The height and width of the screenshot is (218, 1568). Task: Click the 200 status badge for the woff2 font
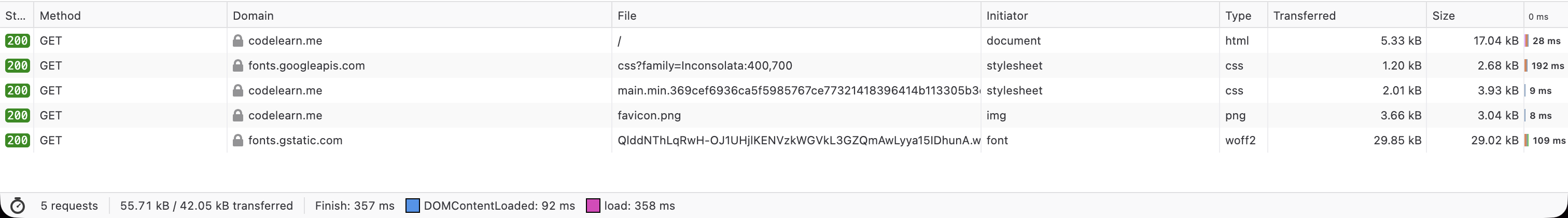(17, 141)
